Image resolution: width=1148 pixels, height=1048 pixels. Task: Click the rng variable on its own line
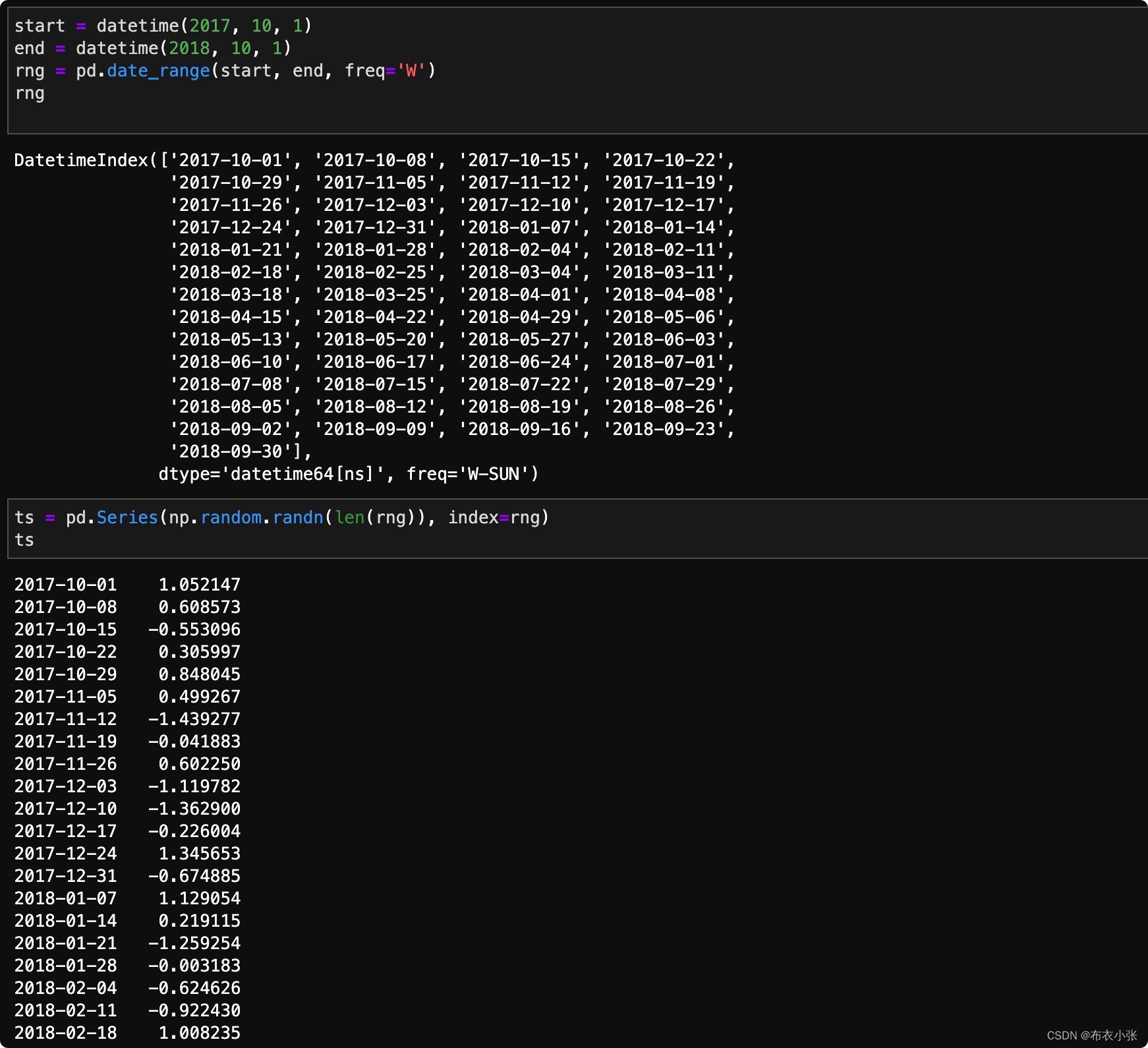(30, 93)
